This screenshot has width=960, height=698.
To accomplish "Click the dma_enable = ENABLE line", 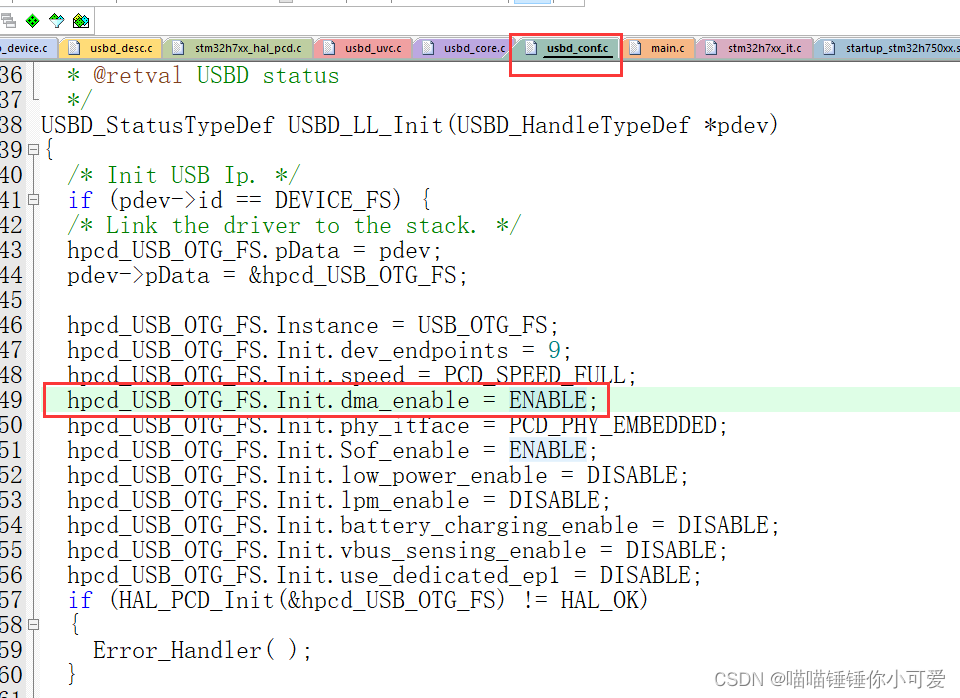I will click(x=332, y=400).
